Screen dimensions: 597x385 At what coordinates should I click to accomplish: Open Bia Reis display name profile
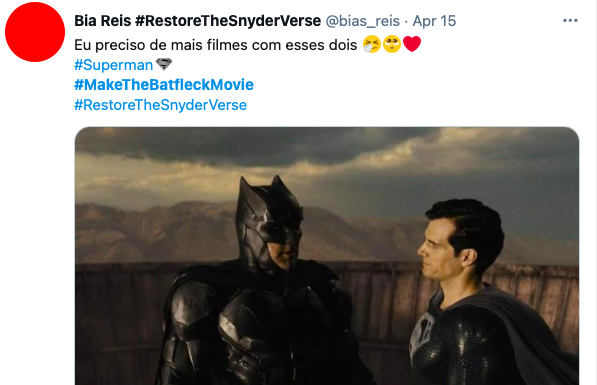pyautogui.click(x=102, y=21)
